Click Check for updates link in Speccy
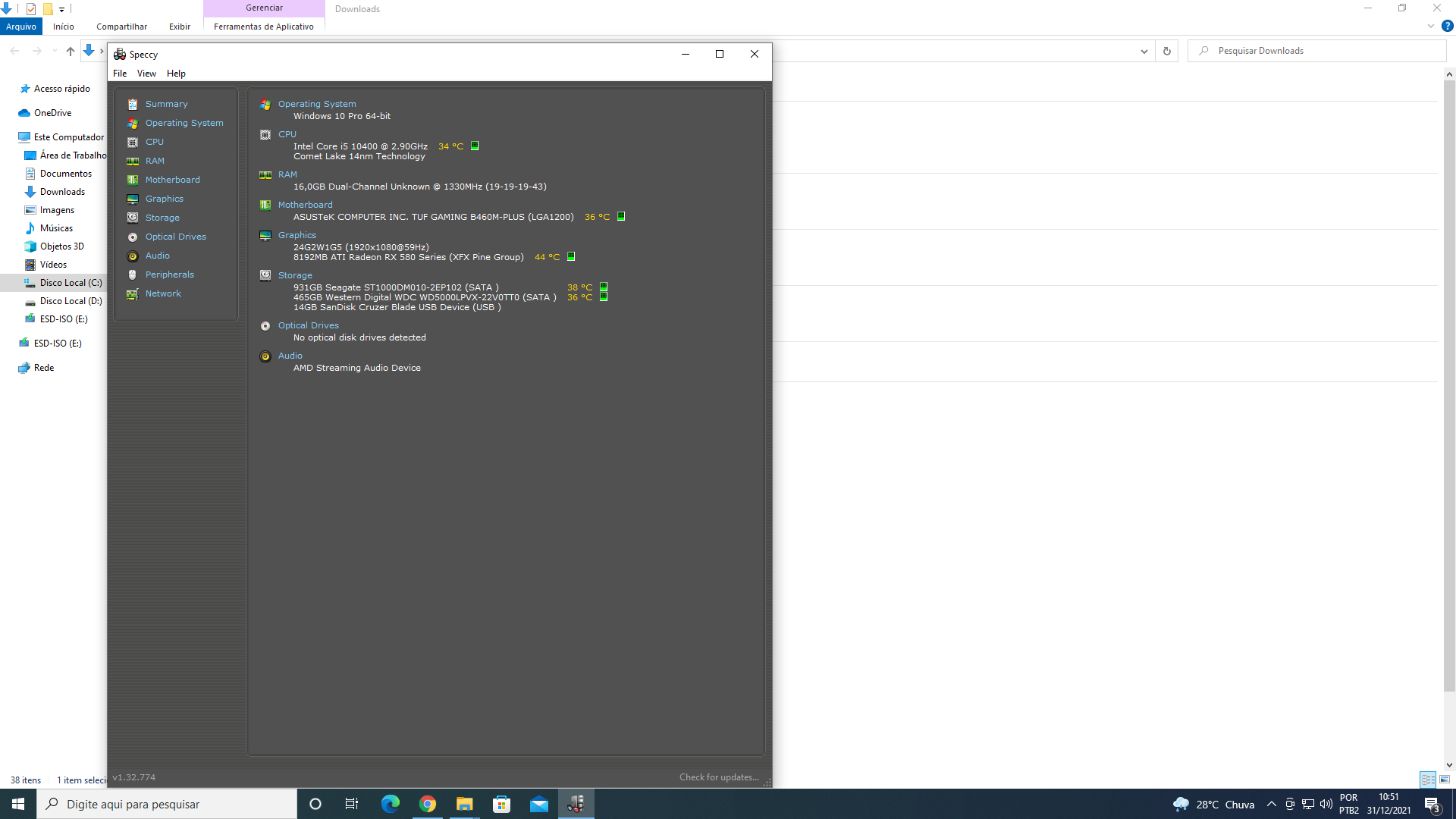 [719, 777]
